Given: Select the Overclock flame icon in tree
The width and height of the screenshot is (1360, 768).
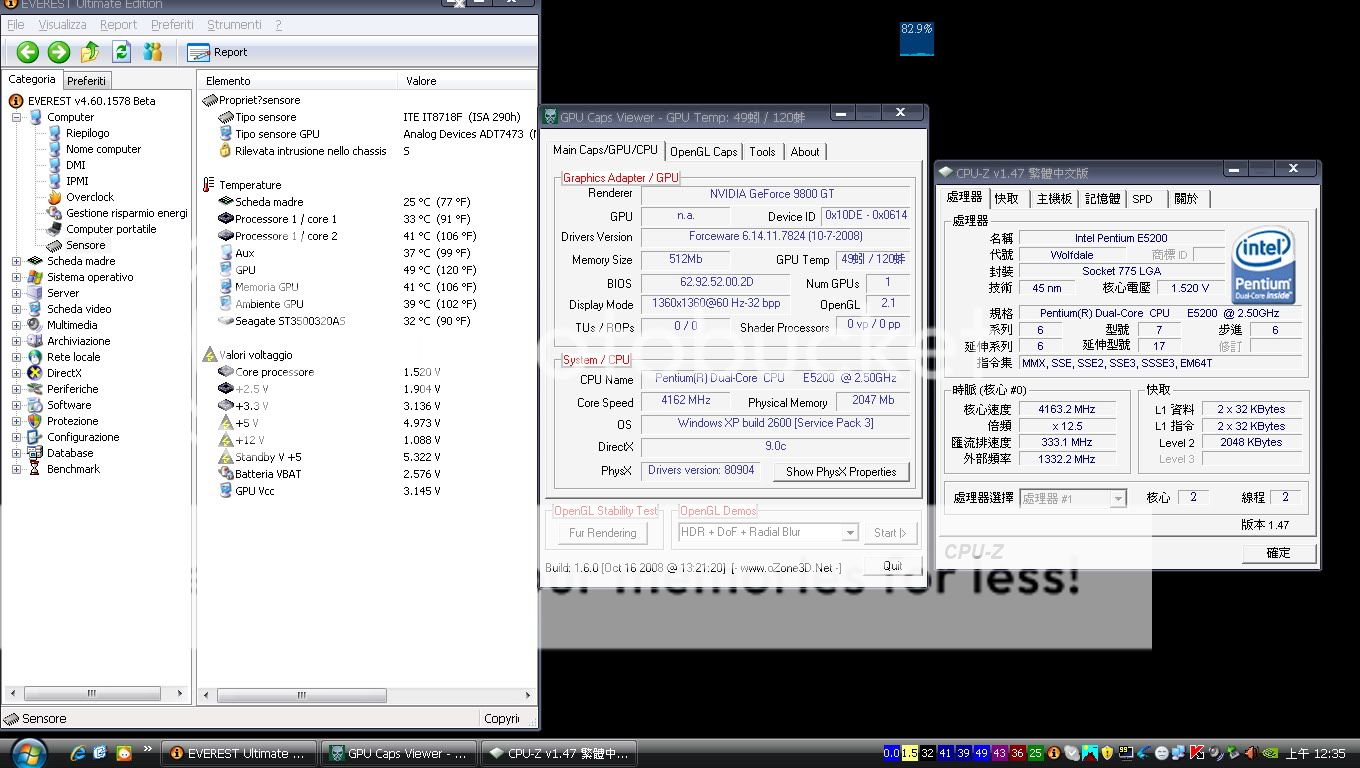Looking at the screenshot, I should pos(54,197).
